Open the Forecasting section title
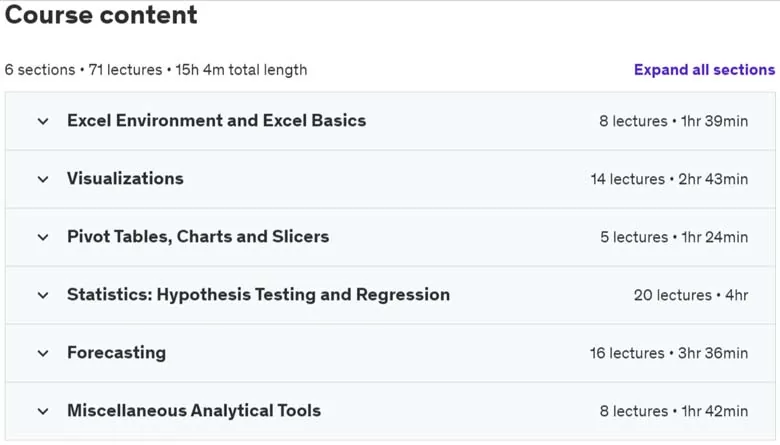The image size is (780, 445). [116, 353]
